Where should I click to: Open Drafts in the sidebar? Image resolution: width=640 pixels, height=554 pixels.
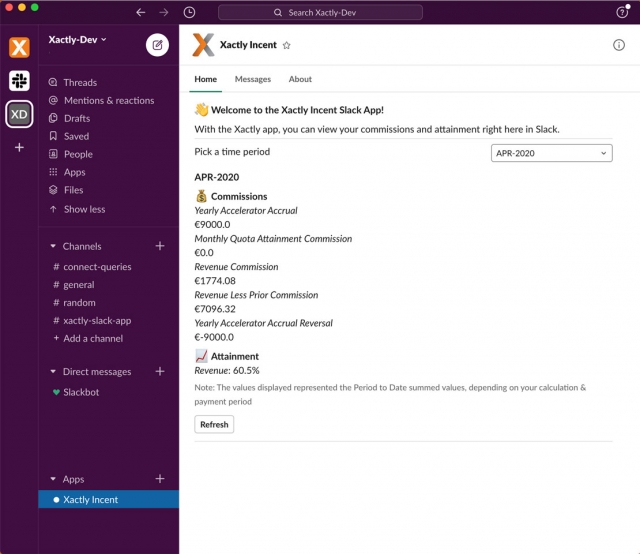[77, 118]
